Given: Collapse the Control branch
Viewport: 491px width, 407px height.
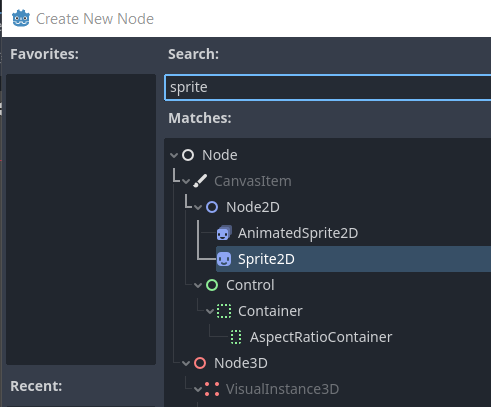Looking at the screenshot, I should coord(198,285).
